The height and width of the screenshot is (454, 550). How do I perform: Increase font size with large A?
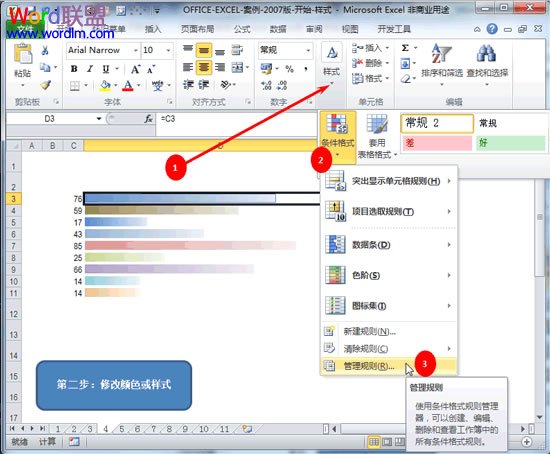pos(135,69)
